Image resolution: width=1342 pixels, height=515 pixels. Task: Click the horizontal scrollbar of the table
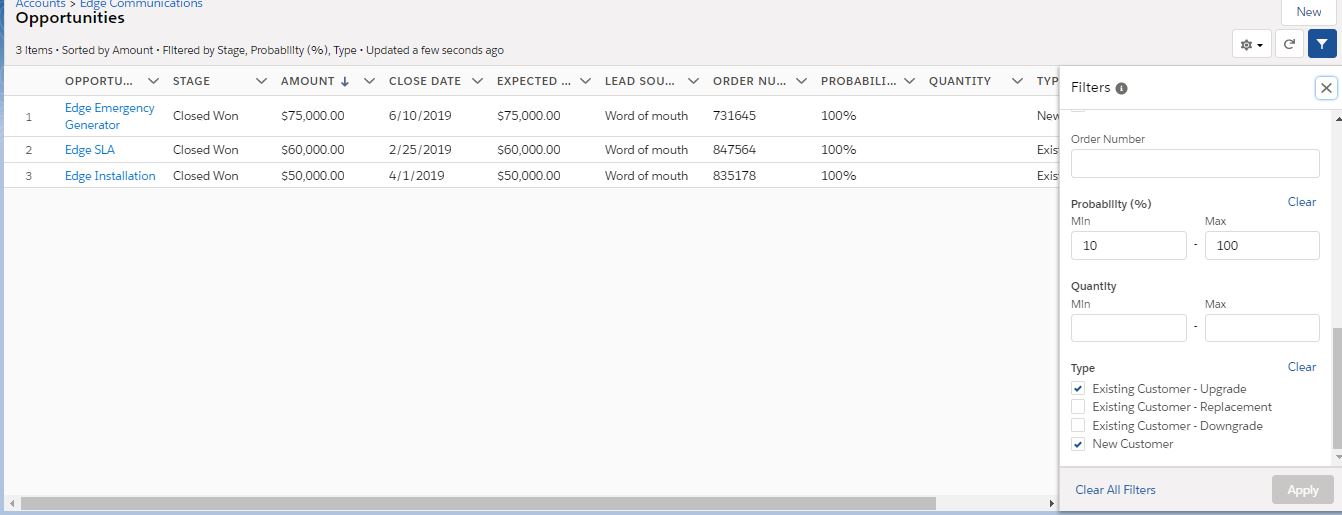(x=478, y=504)
